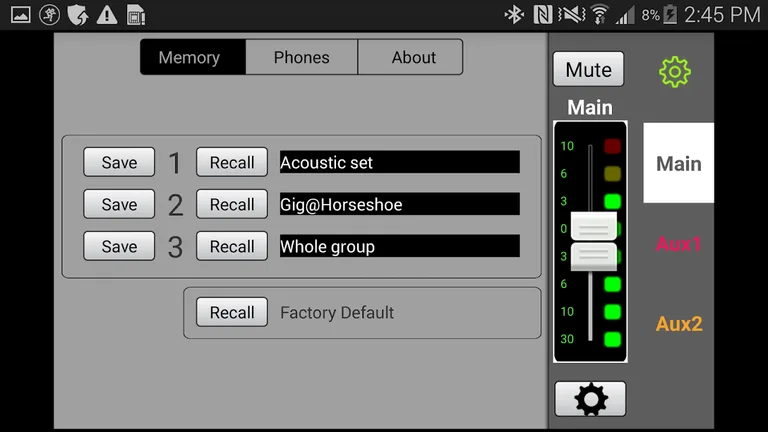The width and height of the screenshot is (768, 432).
Task: Tap the cell signal strength icon
Action: 624,15
